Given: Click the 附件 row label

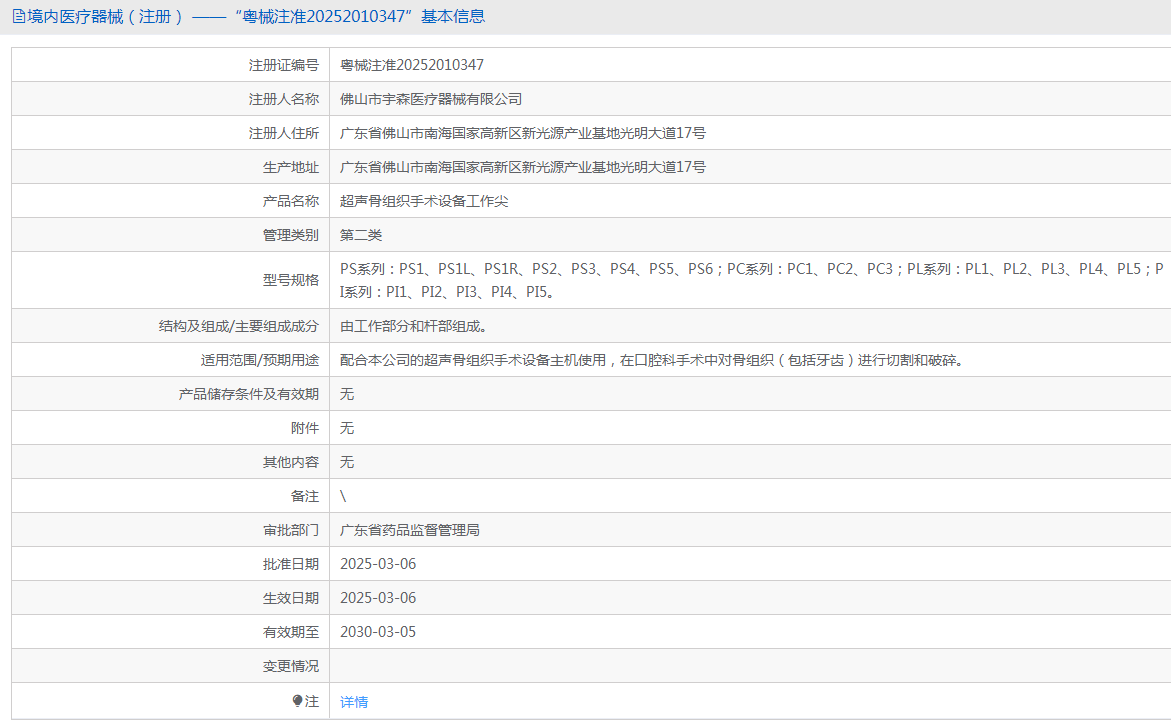Looking at the screenshot, I should (305, 428).
